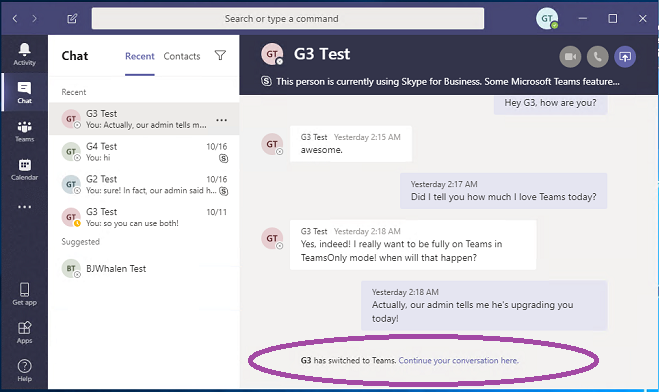Switch to the Contacts tab

click(182, 56)
